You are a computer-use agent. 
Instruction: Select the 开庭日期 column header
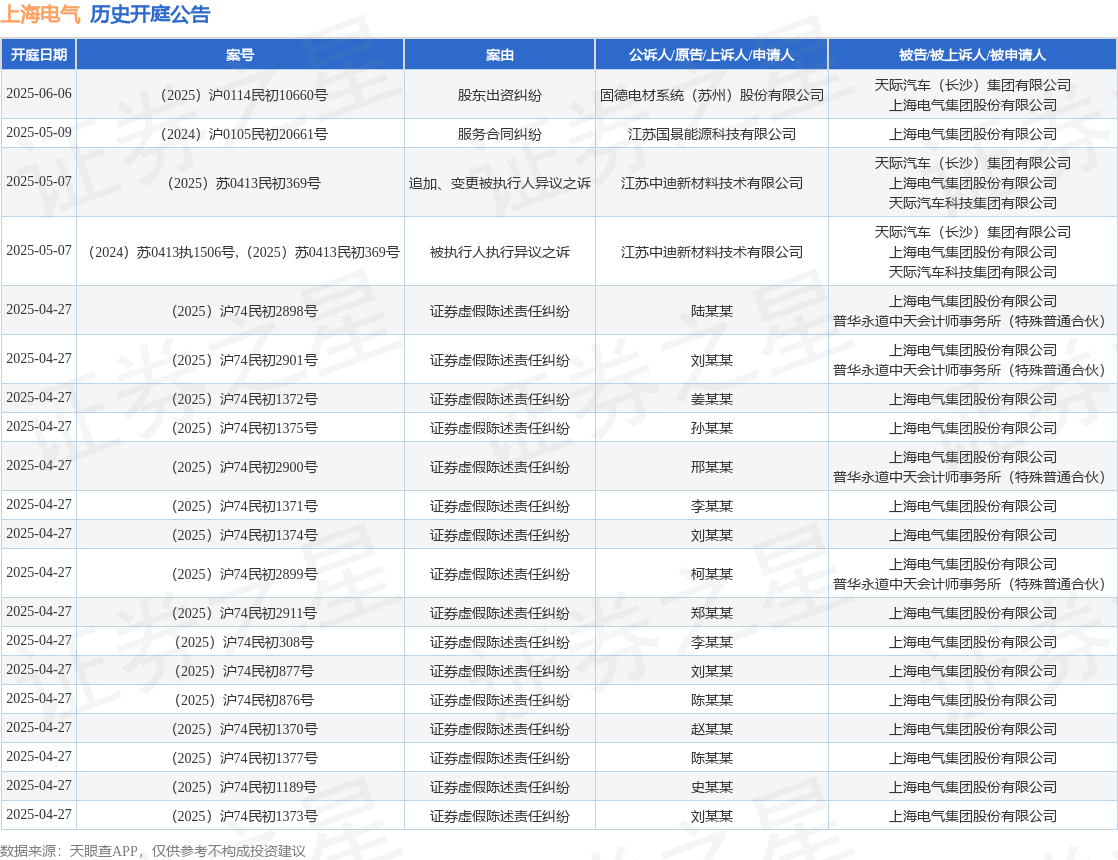point(39,55)
